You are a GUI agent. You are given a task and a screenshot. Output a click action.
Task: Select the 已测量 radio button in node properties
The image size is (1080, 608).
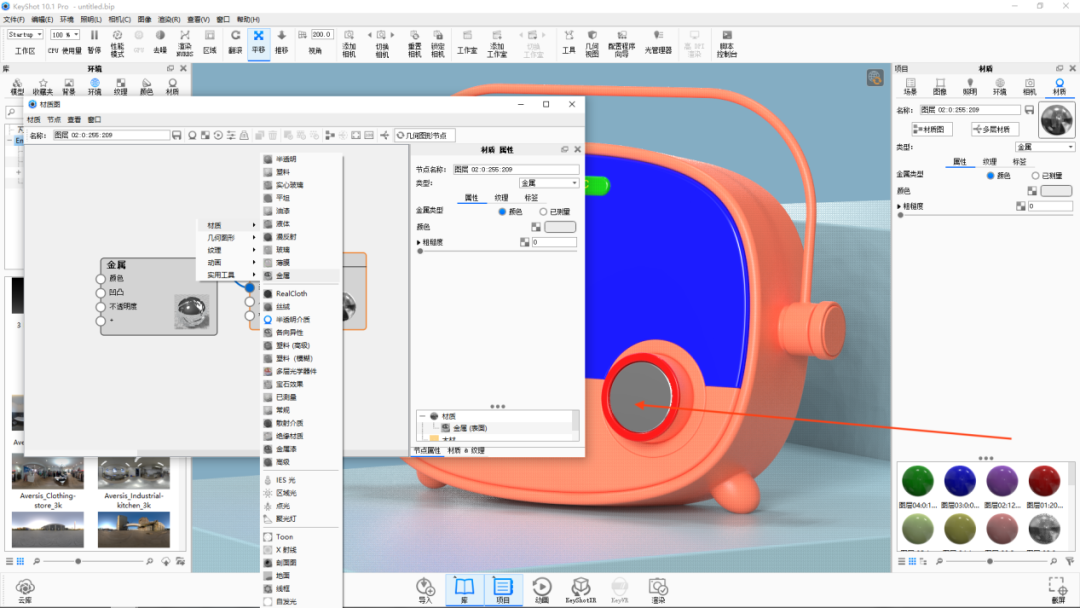543,212
